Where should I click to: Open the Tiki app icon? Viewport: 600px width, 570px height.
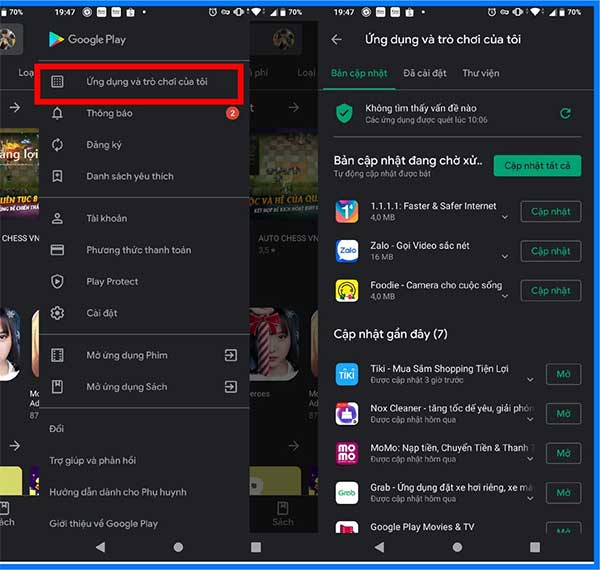pos(347,374)
